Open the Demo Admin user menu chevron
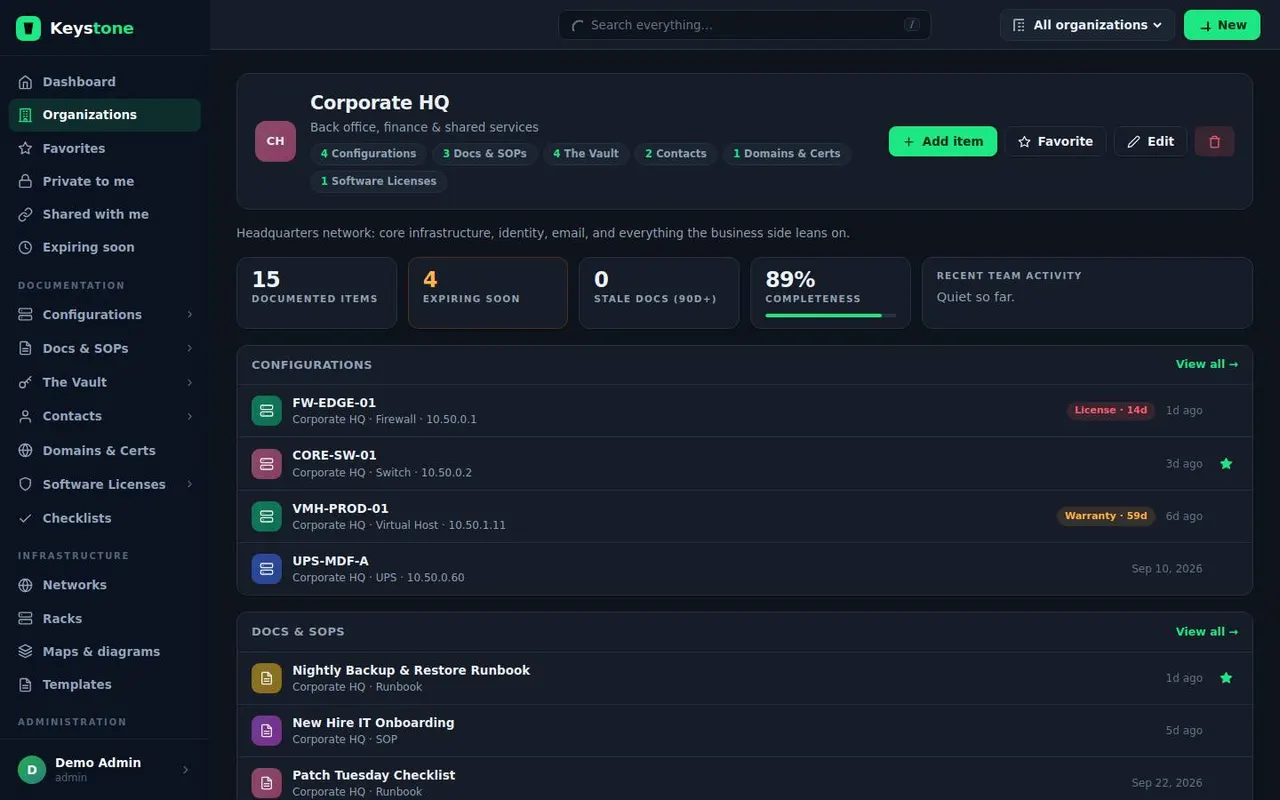 click(x=185, y=770)
